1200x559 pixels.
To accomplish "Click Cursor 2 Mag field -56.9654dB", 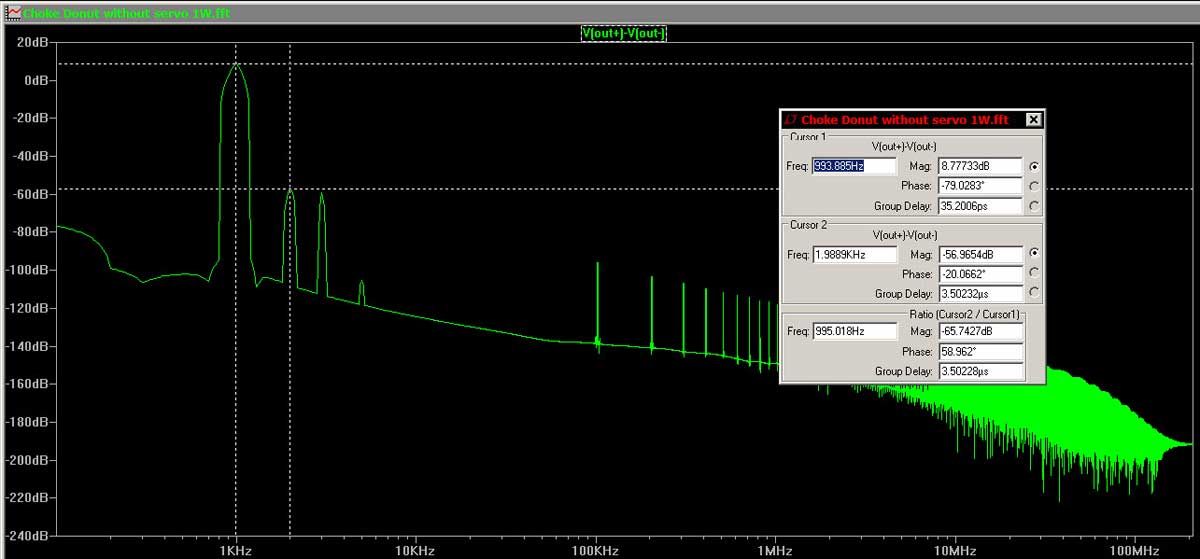I will click(980, 254).
